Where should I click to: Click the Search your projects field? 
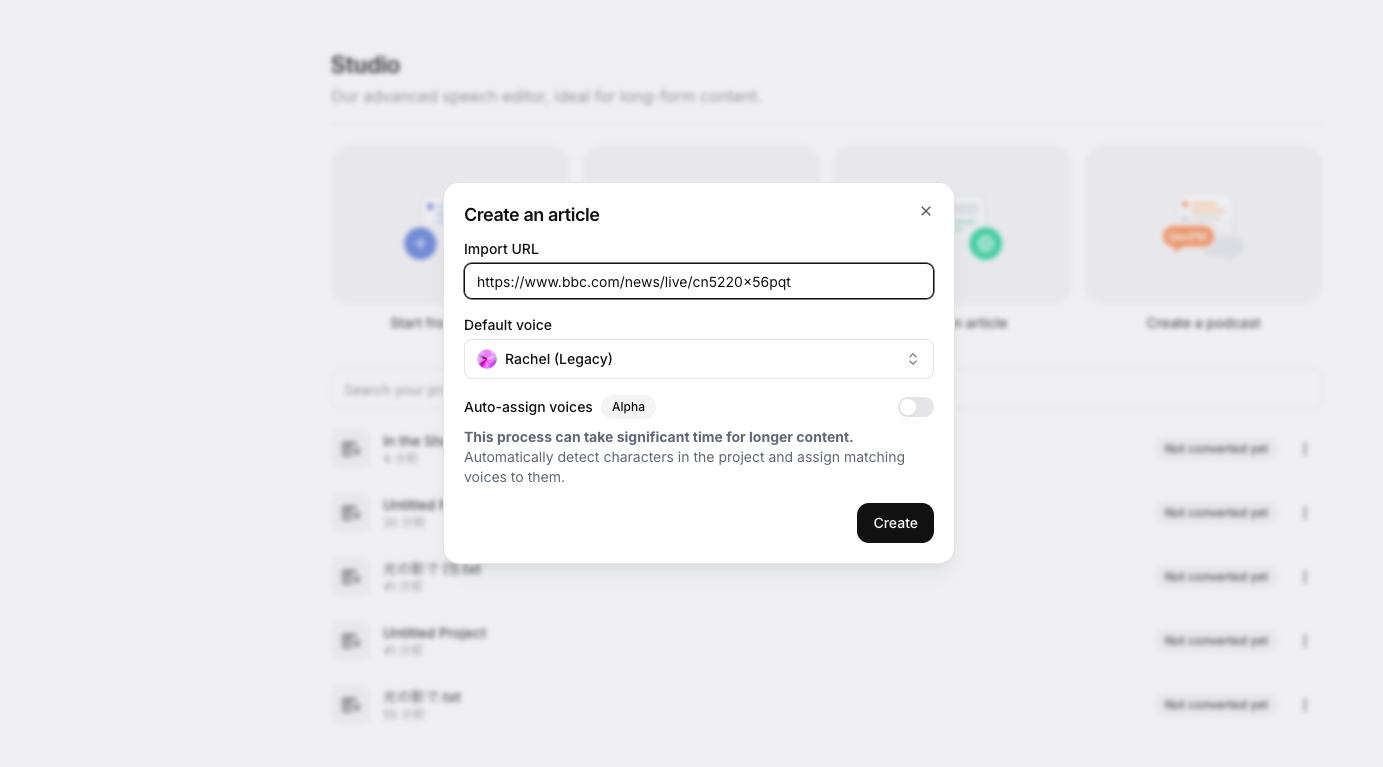(827, 390)
